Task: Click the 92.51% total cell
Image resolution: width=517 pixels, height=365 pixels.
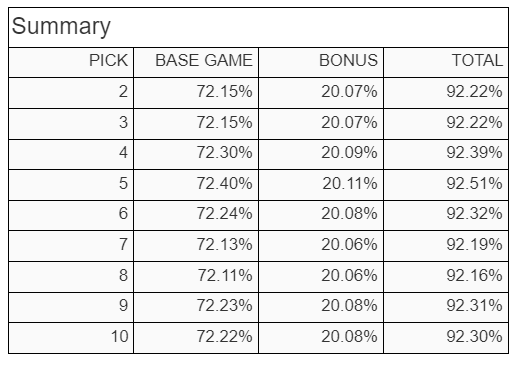Action: point(446,185)
